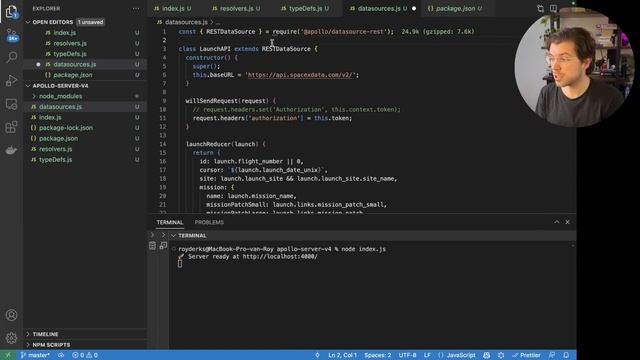Maximize the panel using the up chevron
640x360 pixels.
556,222
